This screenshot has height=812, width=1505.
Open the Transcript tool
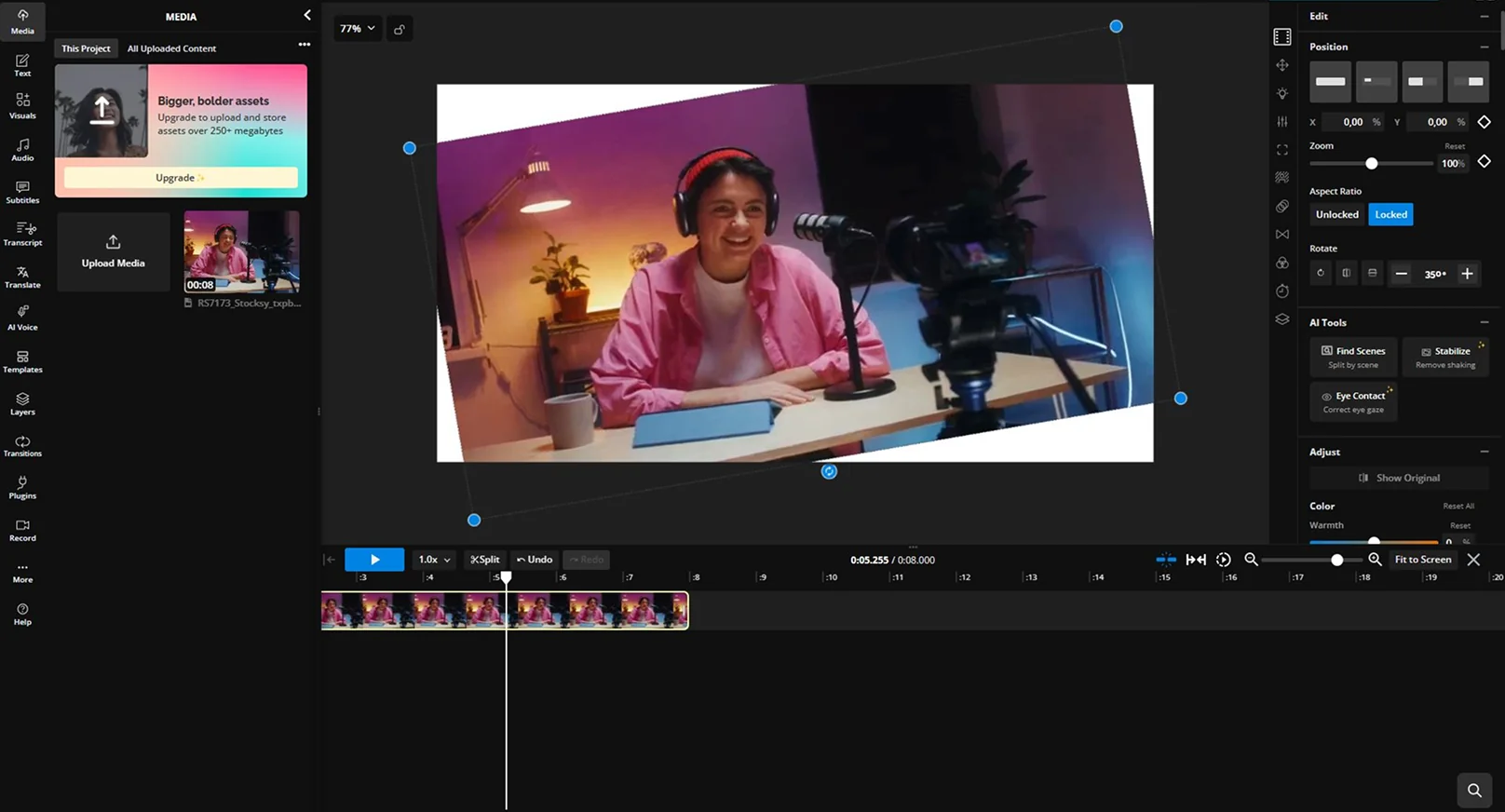22,234
